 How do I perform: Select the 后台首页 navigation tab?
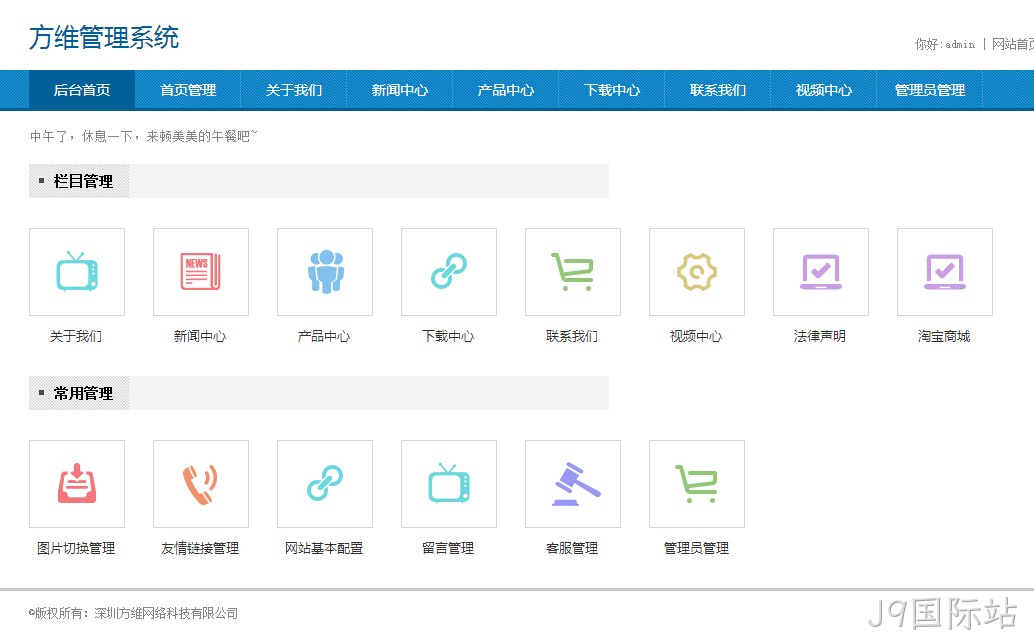pyautogui.click(x=82, y=90)
